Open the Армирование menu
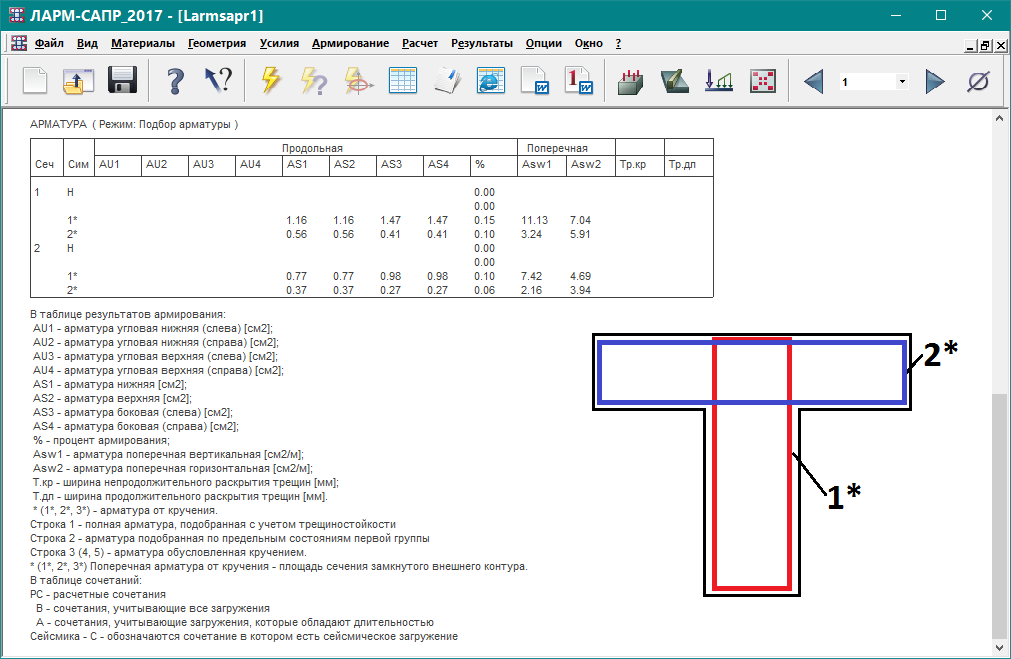The image size is (1011, 659). [350, 44]
